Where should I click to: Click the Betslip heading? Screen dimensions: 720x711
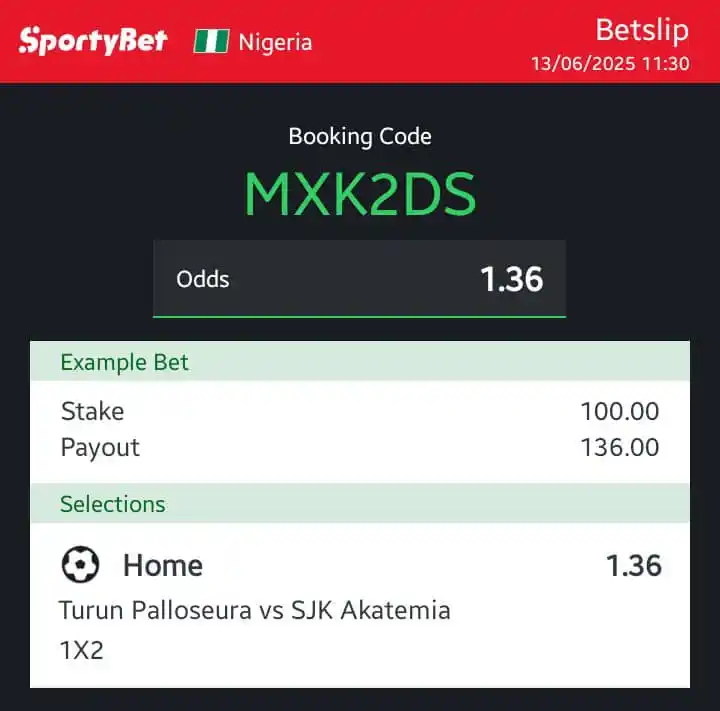click(x=642, y=30)
